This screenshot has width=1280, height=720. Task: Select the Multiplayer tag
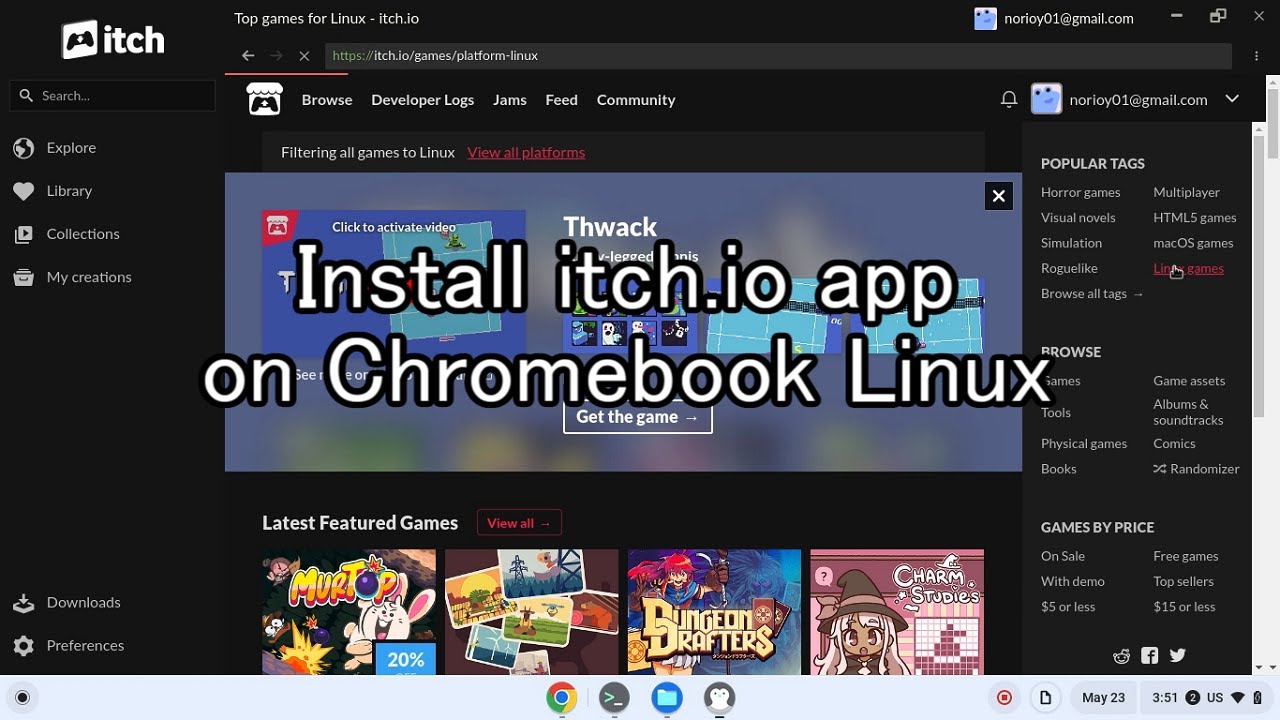pyautogui.click(x=1187, y=192)
